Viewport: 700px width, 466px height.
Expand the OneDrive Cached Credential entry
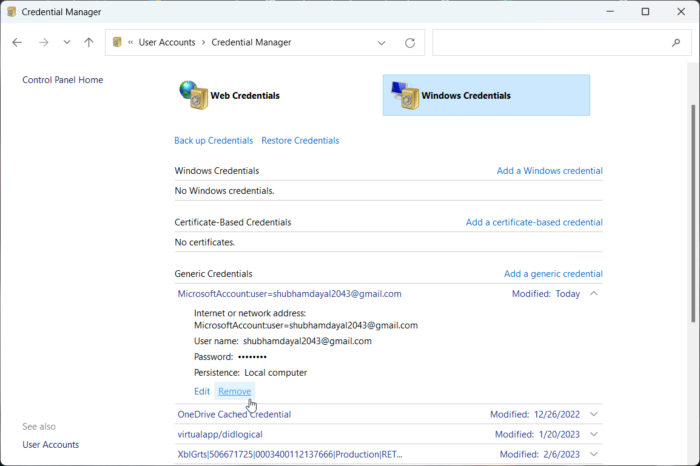point(594,414)
